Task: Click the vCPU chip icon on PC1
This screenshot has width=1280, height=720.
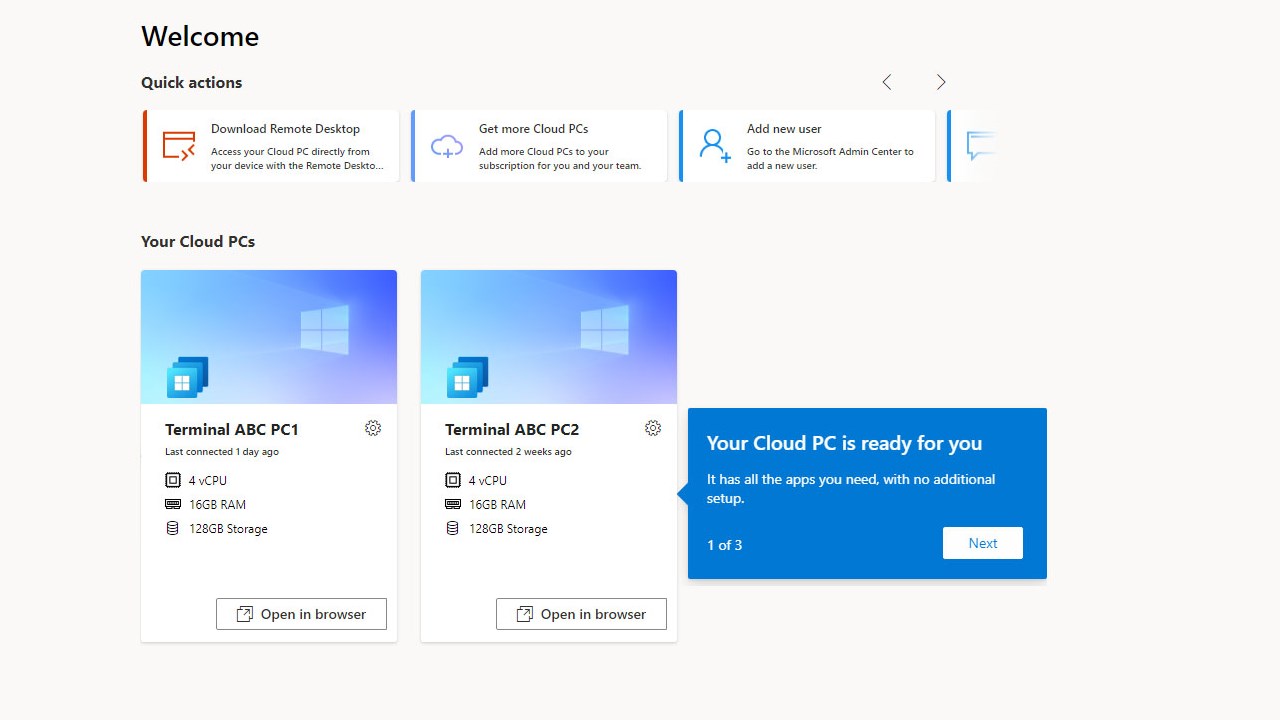Action: click(173, 480)
